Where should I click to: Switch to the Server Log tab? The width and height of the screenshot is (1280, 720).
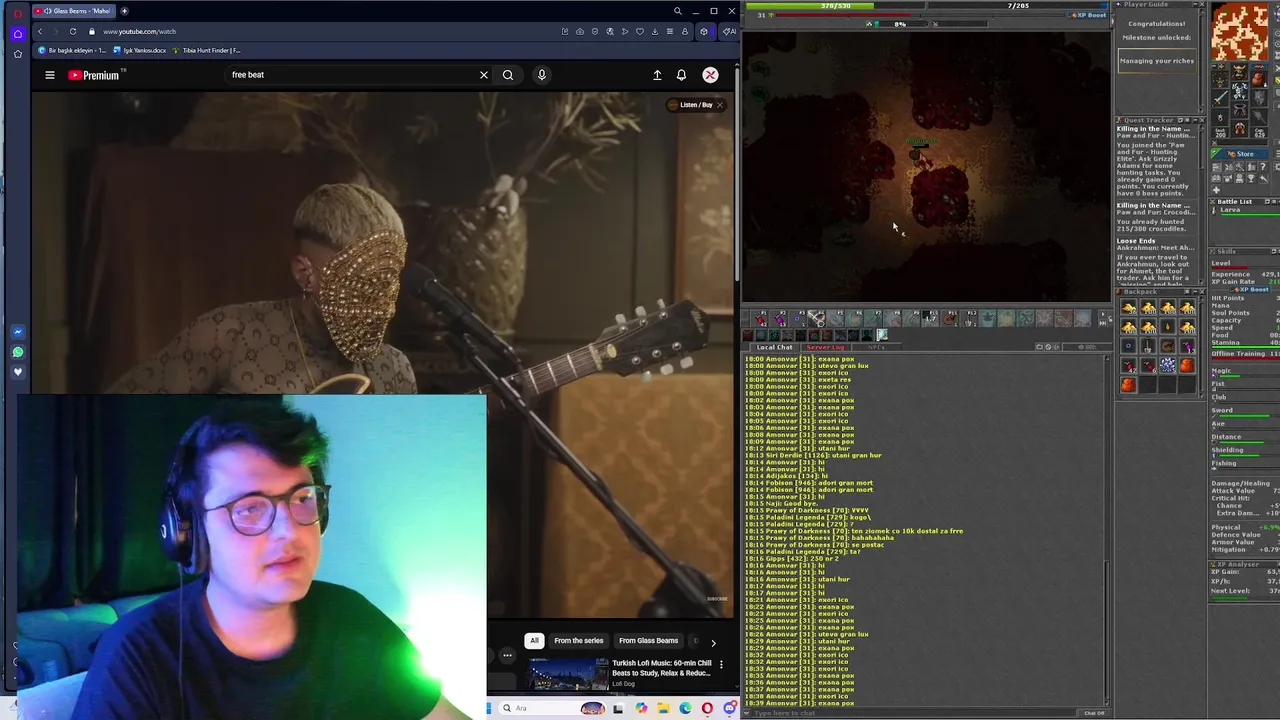825,347
